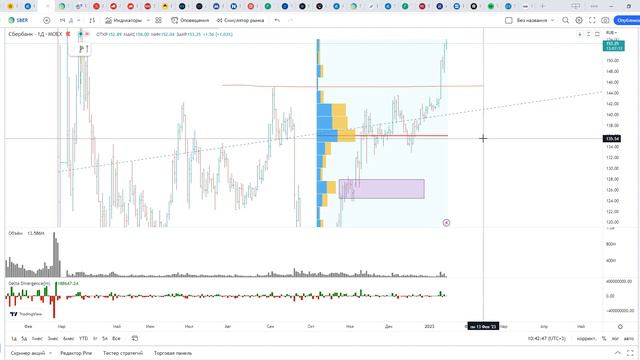Select the red horizontal line at 136
The height and width of the screenshot is (360, 640).
(402, 136)
